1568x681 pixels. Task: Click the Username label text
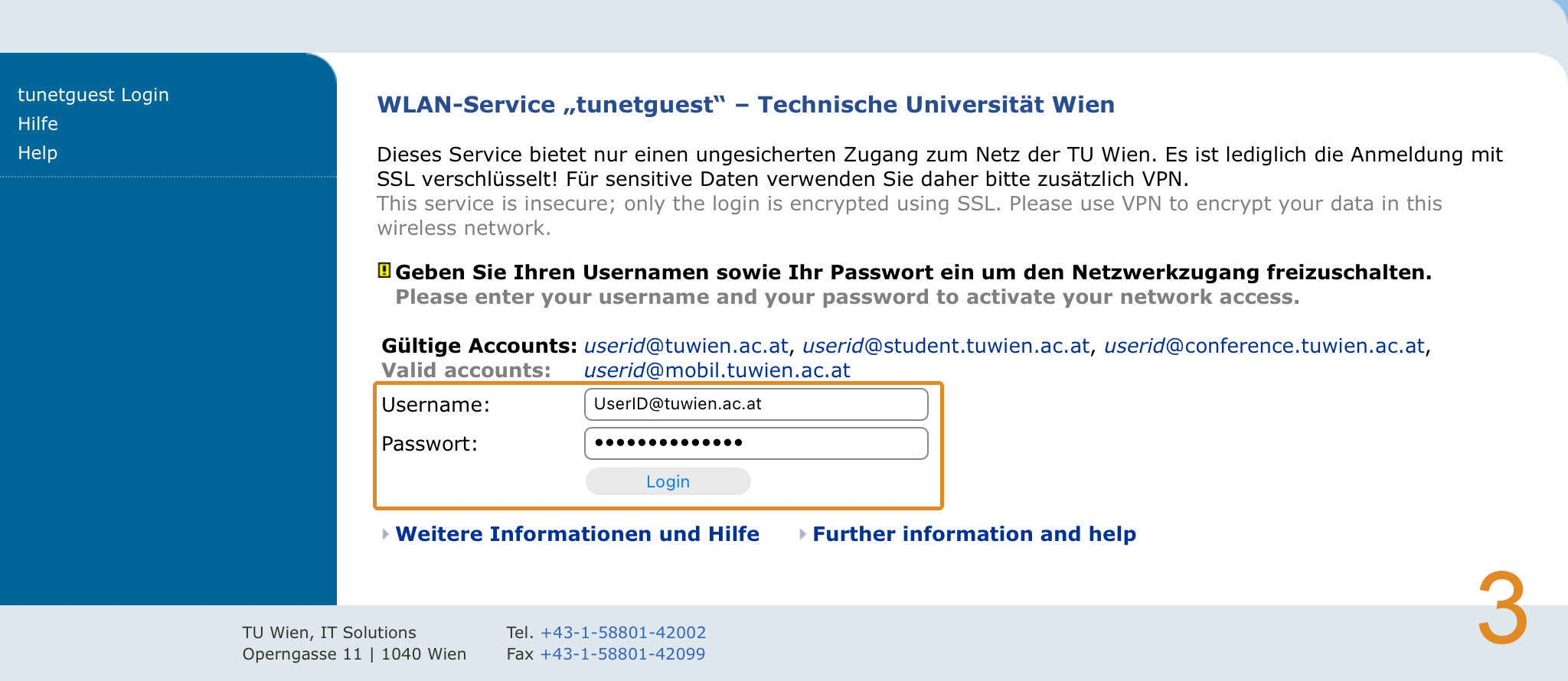pos(436,405)
